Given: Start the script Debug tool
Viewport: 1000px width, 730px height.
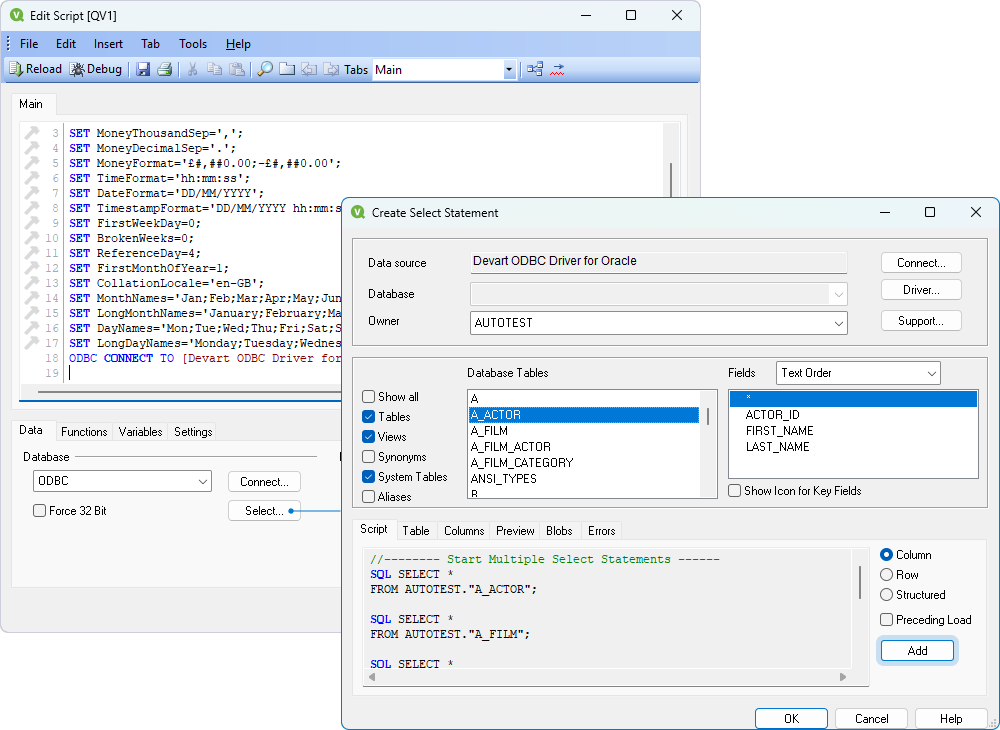Looking at the screenshot, I should tap(96, 70).
